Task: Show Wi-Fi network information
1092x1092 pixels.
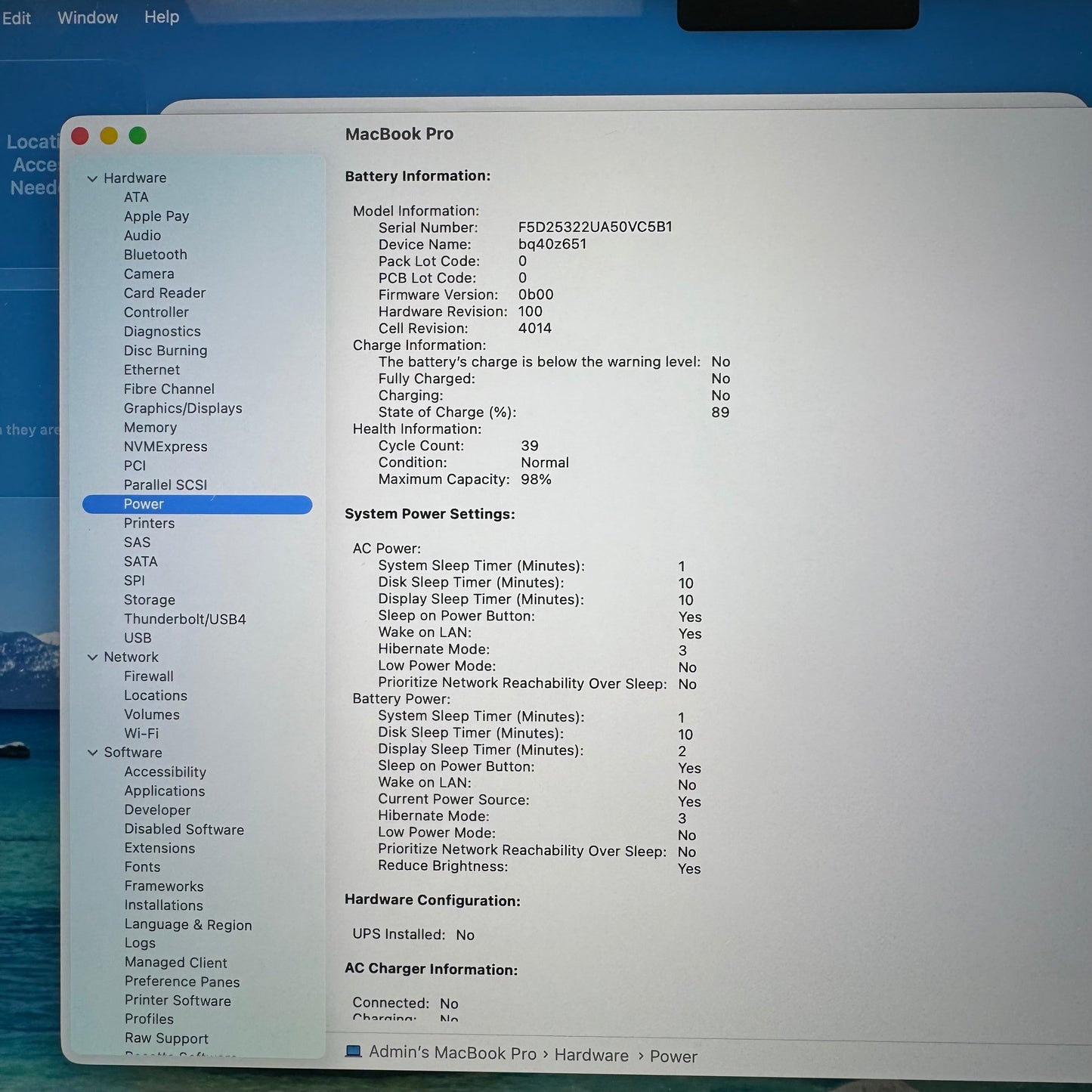Action: click(x=141, y=733)
